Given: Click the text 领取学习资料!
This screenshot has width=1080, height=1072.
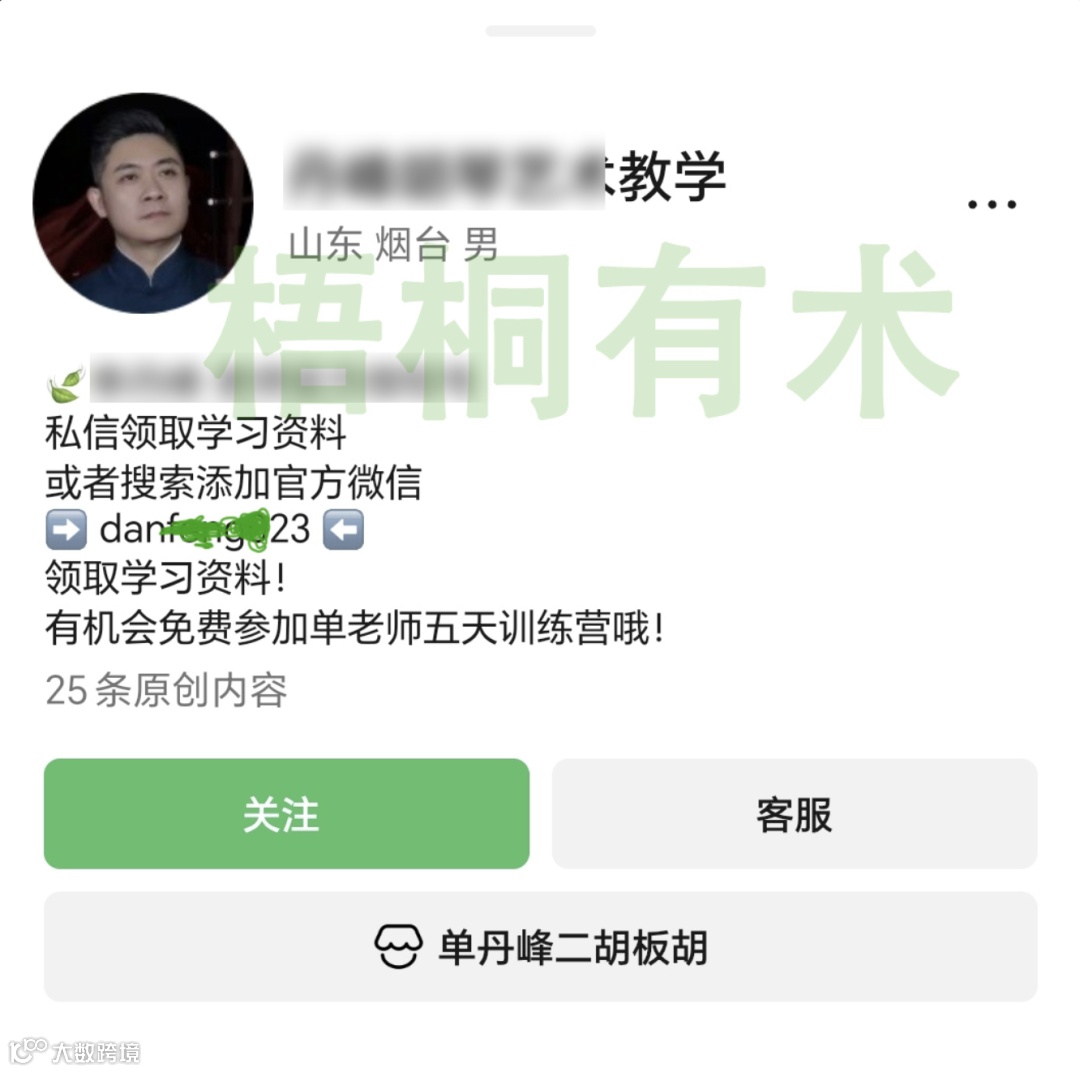Looking at the screenshot, I should point(165,578).
